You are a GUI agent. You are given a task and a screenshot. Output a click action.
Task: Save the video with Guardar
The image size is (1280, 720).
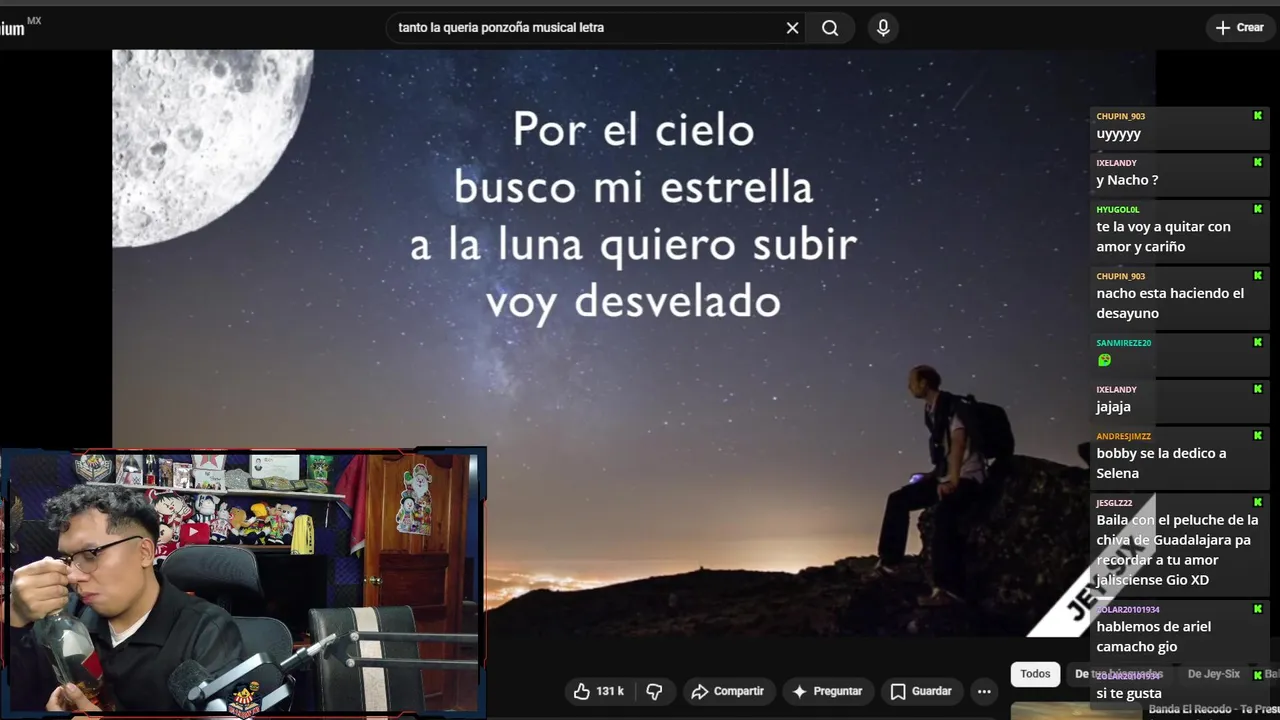921,691
